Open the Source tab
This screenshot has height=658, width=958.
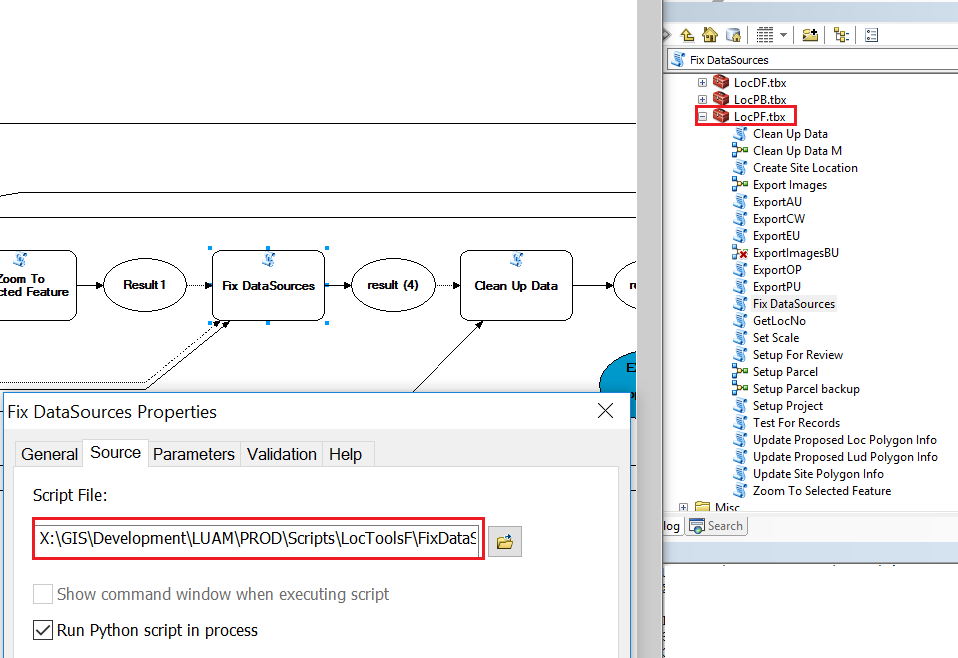(x=115, y=453)
